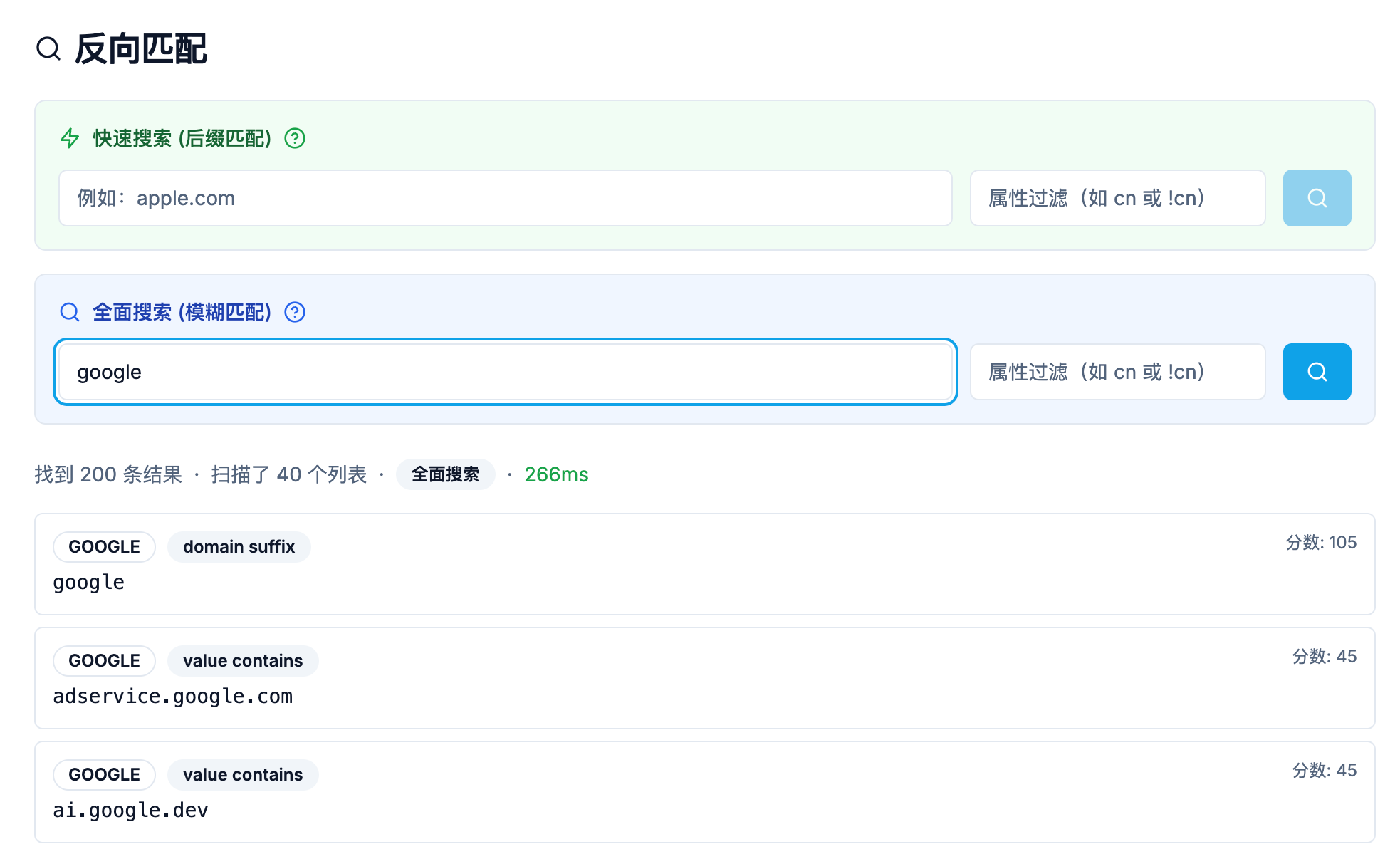Click the lightning bolt icon for 快速搜索
The height and width of the screenshot is (849, 1400).
pyautogui.click(x=70, y=138)
